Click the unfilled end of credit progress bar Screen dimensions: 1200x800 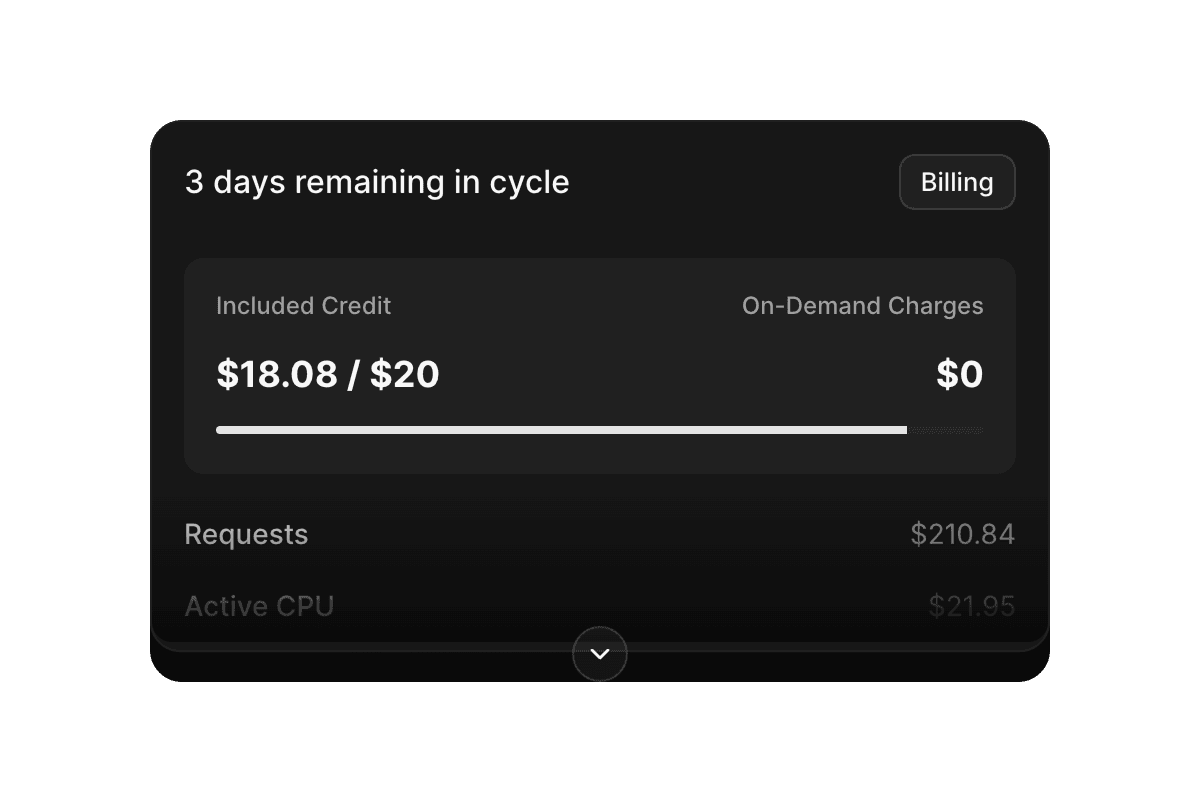[945, 430]
